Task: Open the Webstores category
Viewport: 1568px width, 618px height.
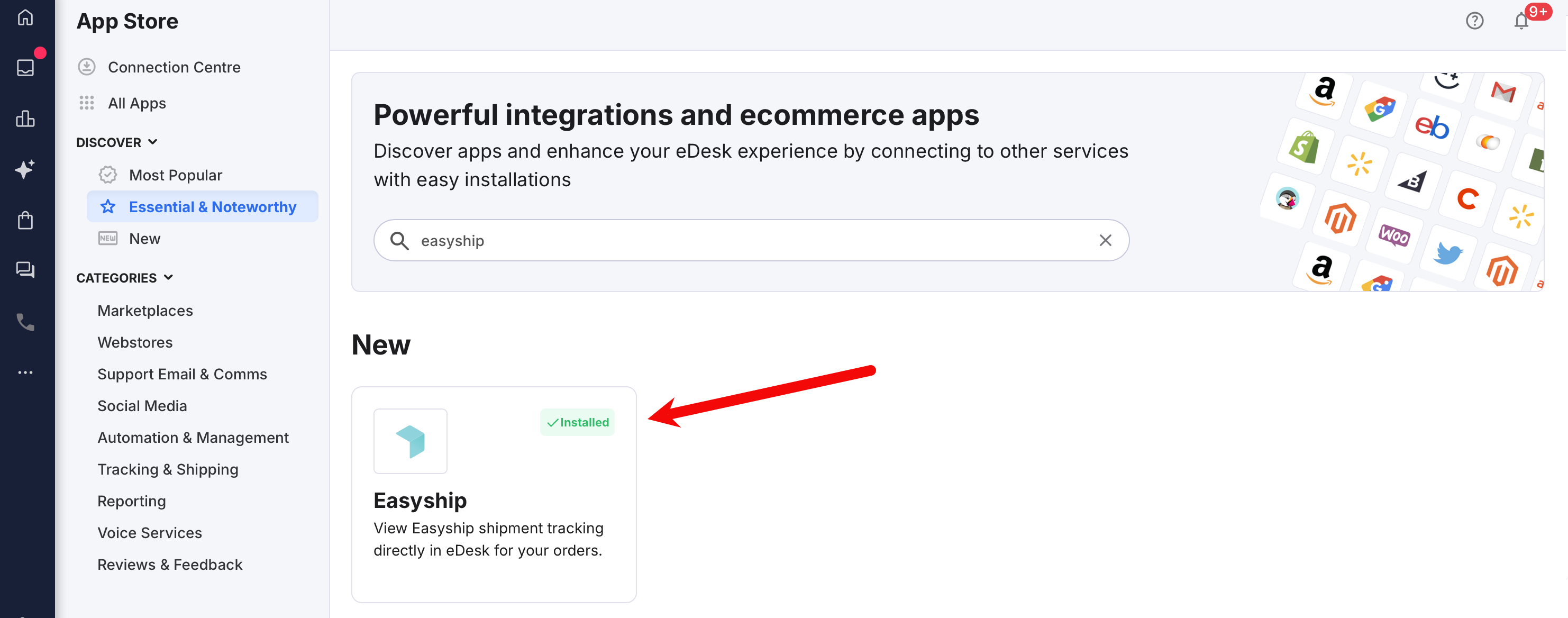Action: coord(135,342)
